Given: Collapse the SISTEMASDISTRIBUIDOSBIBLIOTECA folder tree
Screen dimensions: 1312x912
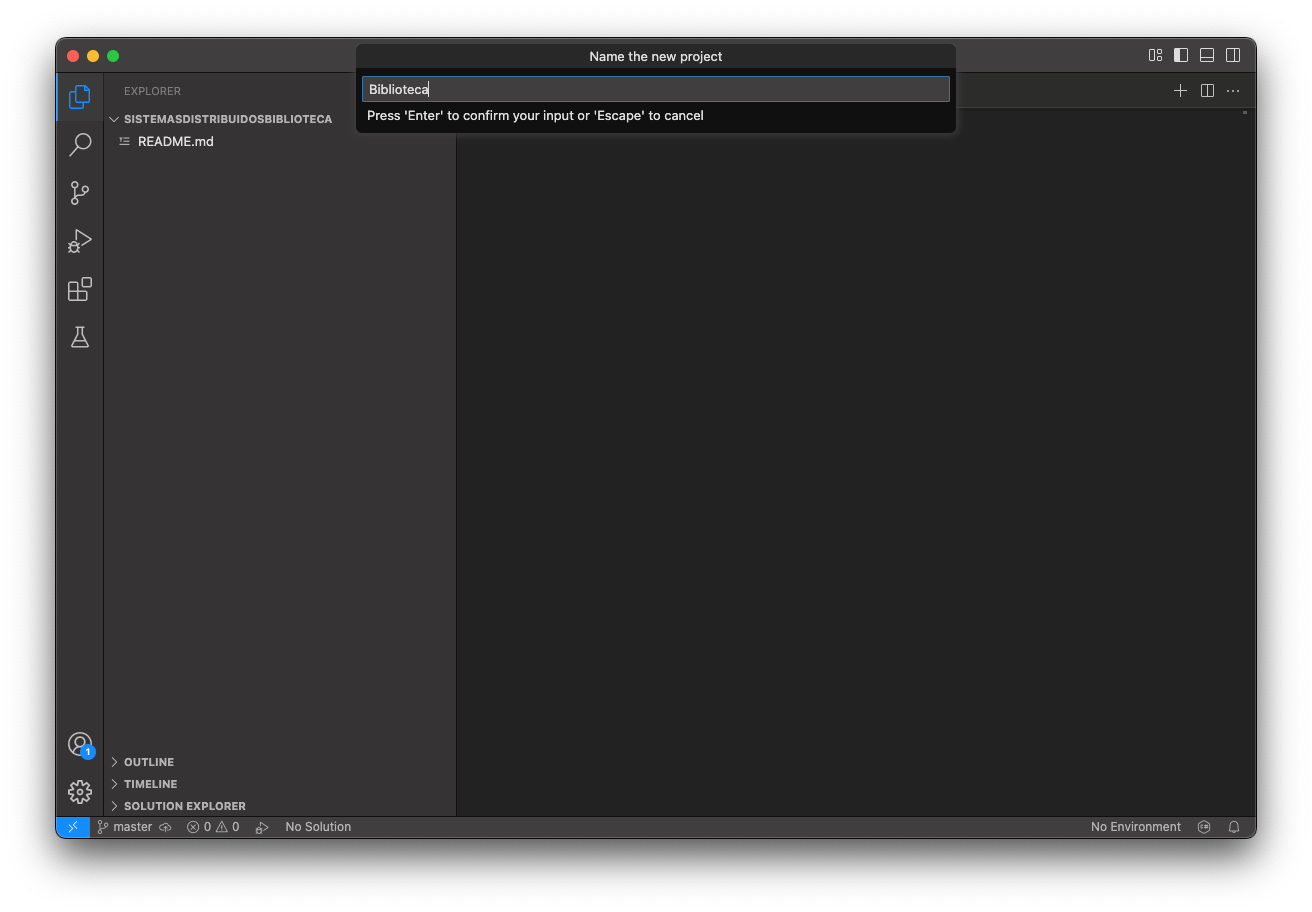Looking at the screenshot, I should (x=227, y=119).
